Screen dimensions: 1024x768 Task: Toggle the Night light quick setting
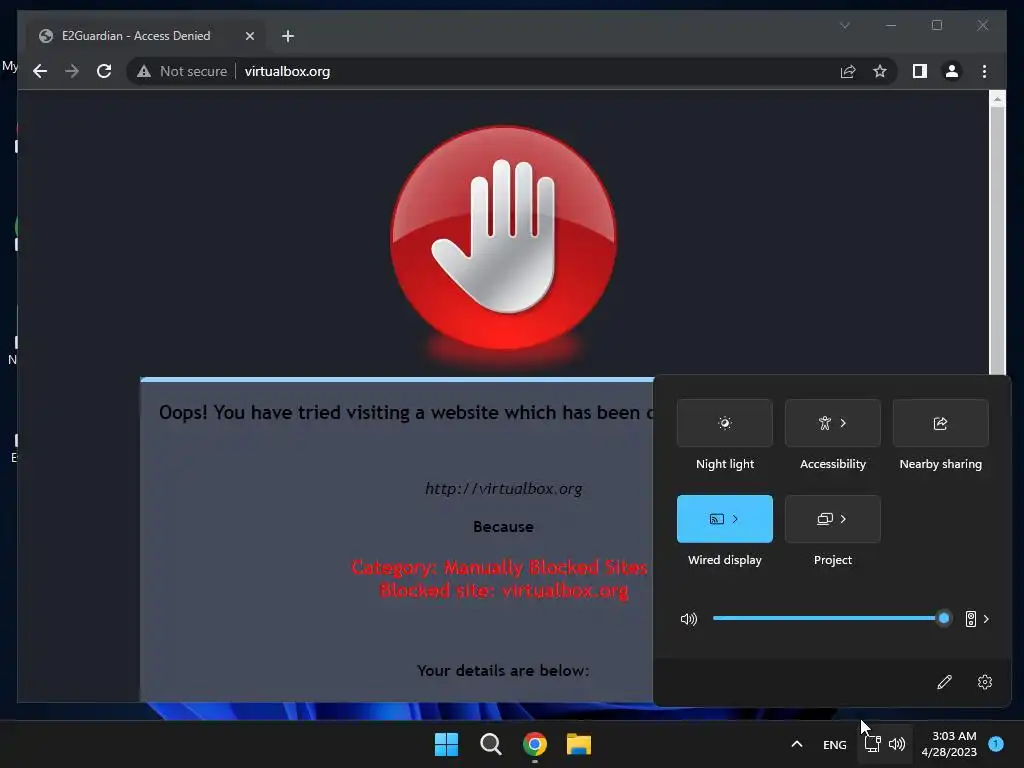[x=725, y=423]
